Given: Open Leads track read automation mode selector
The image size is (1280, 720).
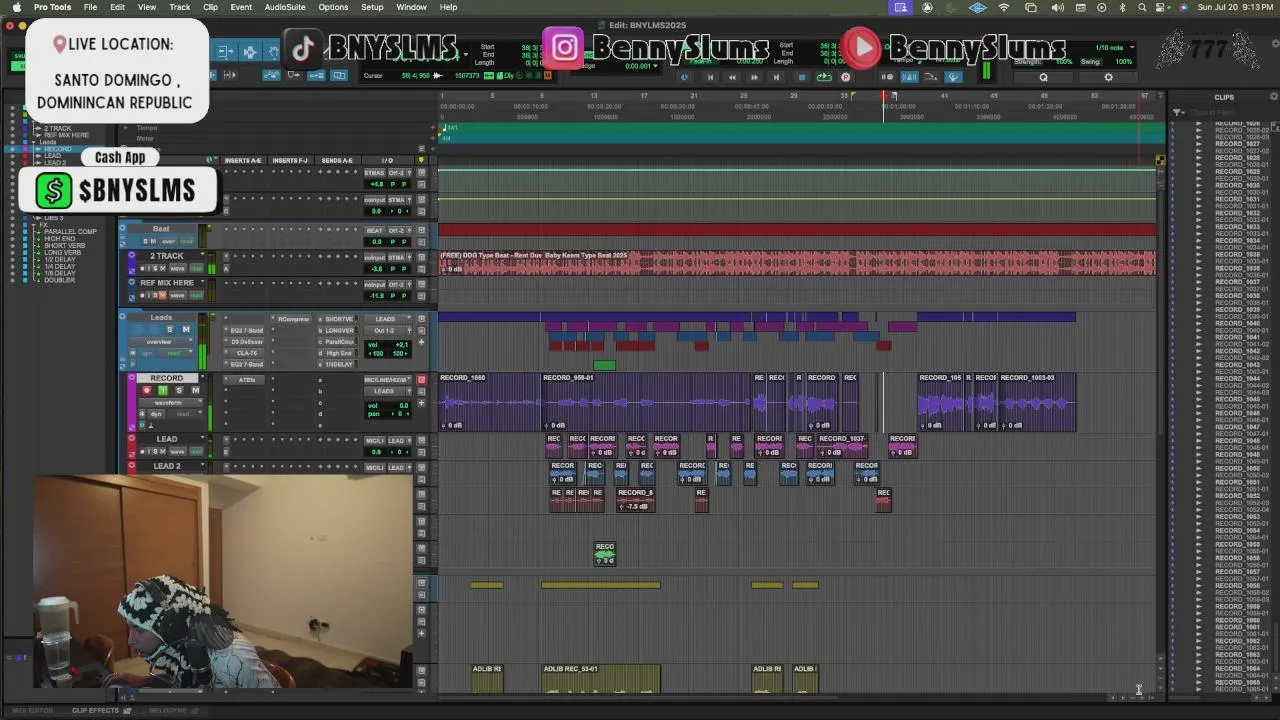Looking at the screenshot, I should click(176, 353).
